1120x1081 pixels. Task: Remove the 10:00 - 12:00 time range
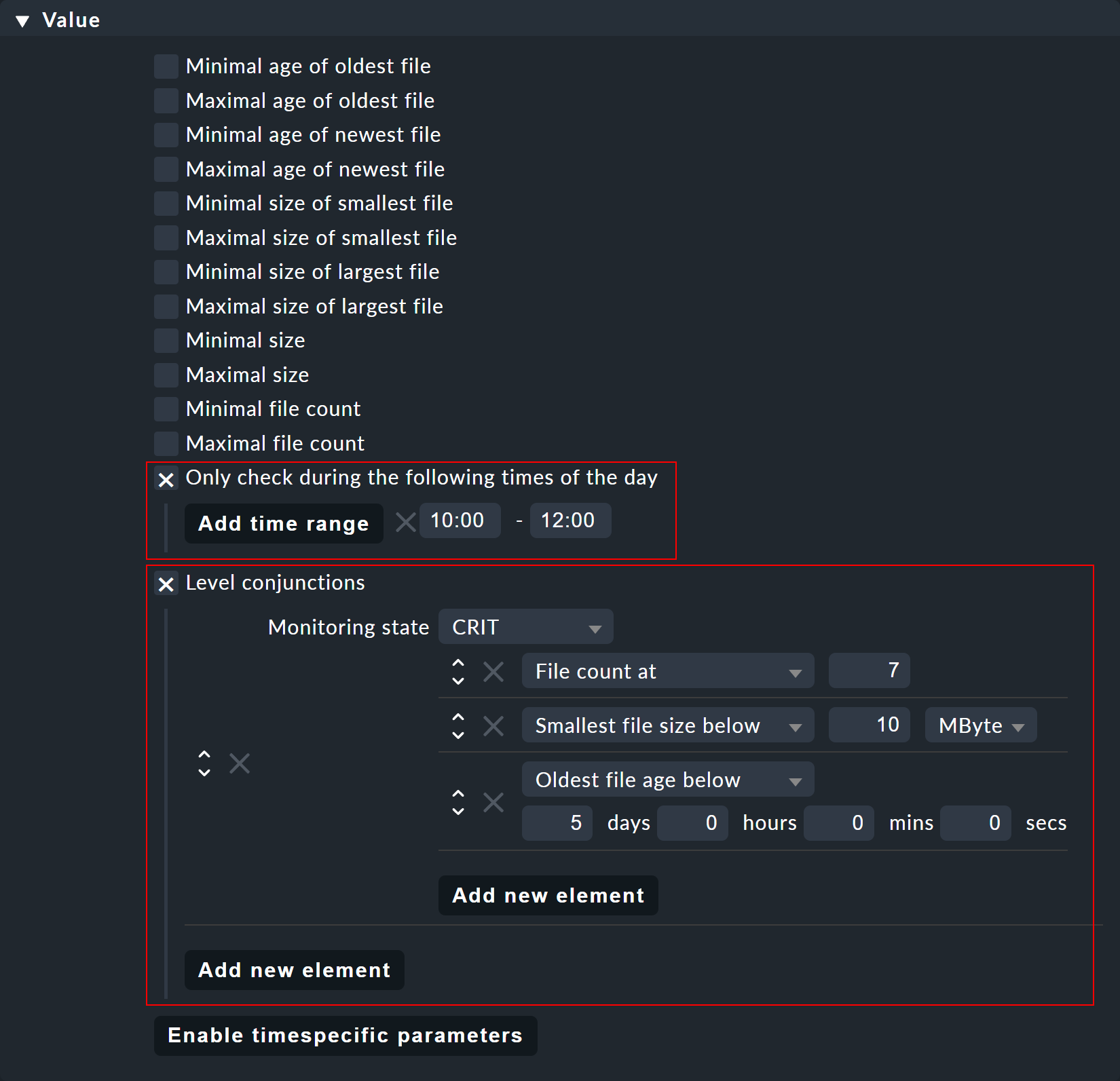pyautogui.click(x=406, y=522)
